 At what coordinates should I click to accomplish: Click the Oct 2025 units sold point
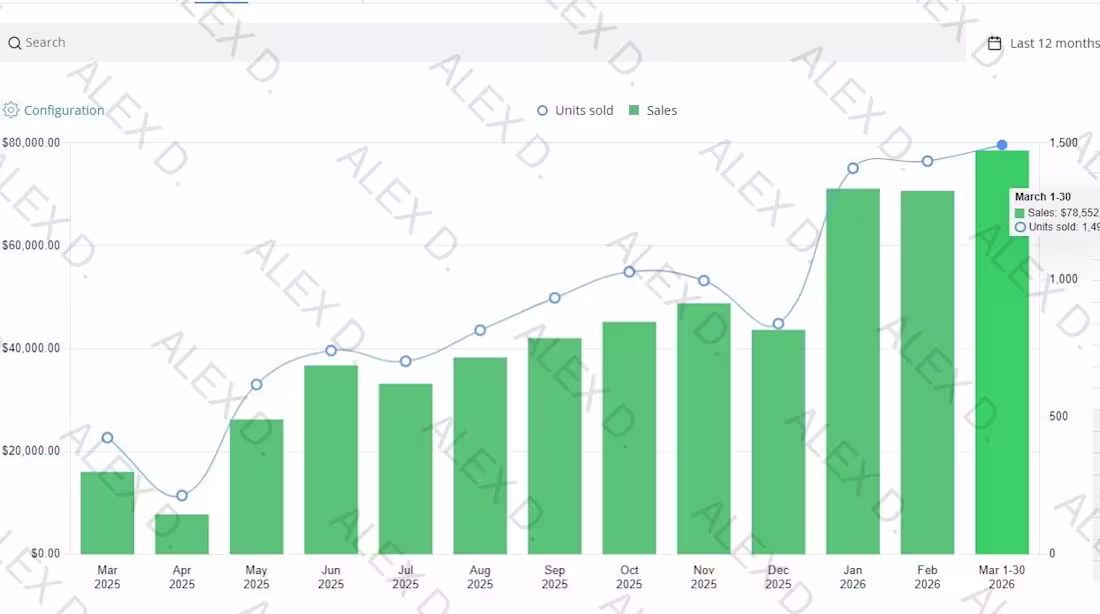629,272
